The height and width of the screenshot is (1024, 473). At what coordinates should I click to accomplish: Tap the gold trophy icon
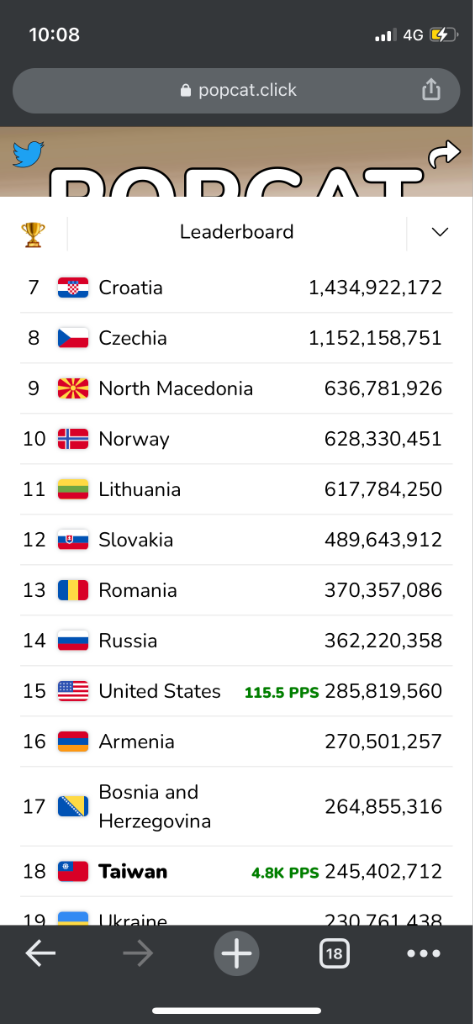tap(33, 232)
